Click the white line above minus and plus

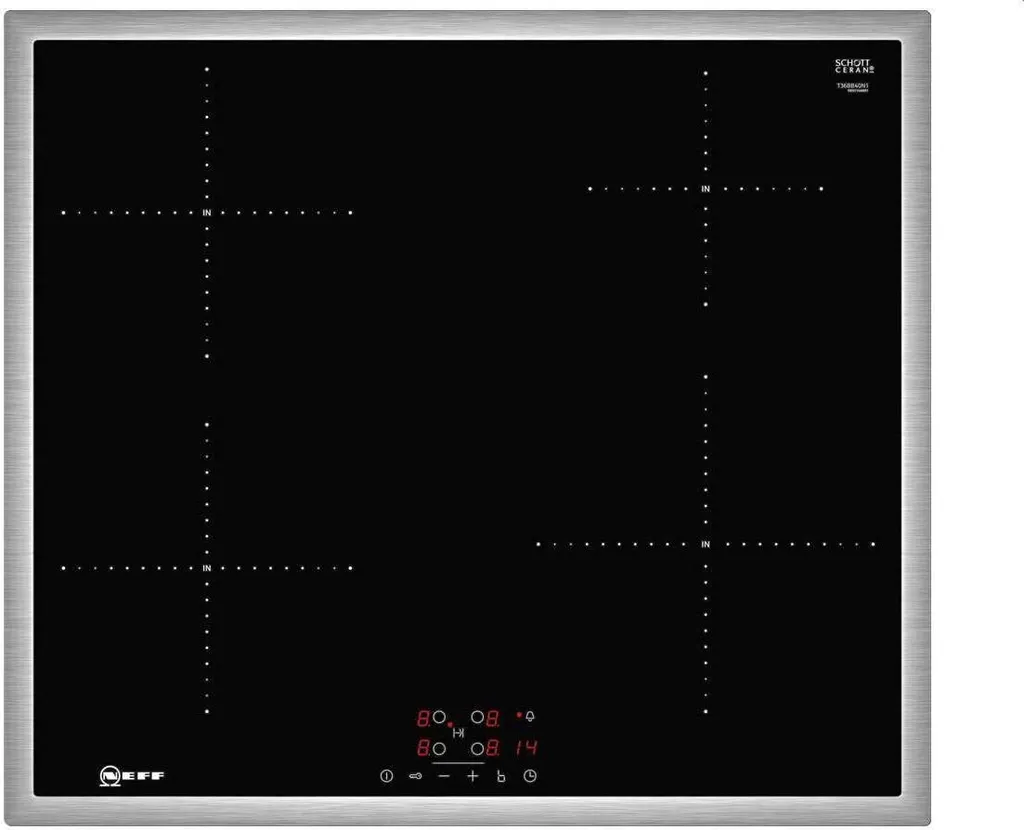click(x=458, y=763)
